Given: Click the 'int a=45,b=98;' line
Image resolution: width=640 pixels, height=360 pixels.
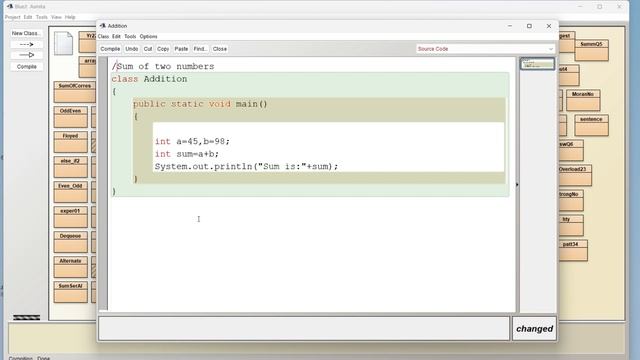Looking at the screenshot, I should [192, 141].
